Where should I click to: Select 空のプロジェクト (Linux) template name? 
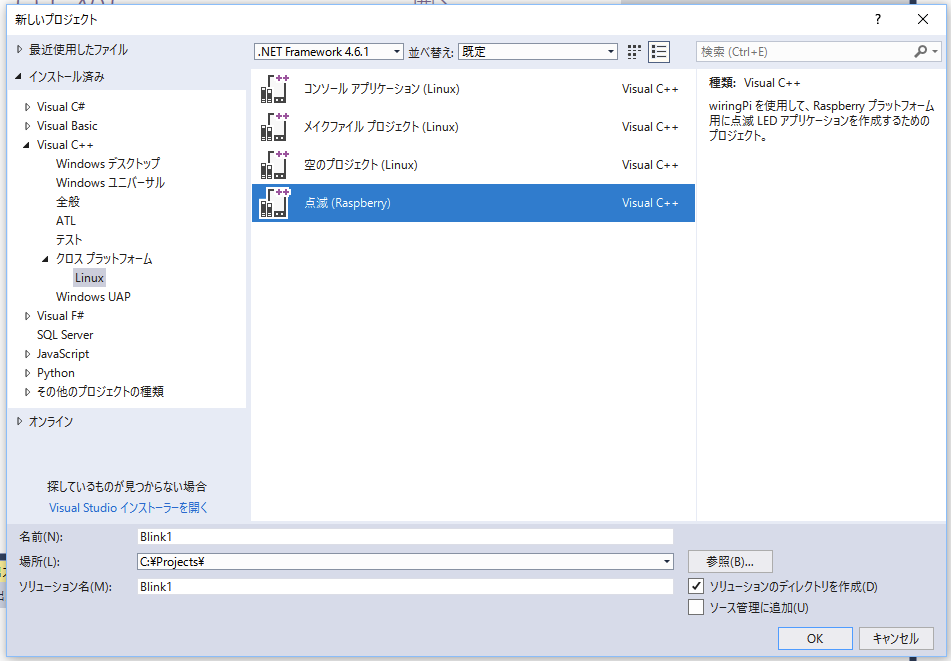tap(361, 165)
